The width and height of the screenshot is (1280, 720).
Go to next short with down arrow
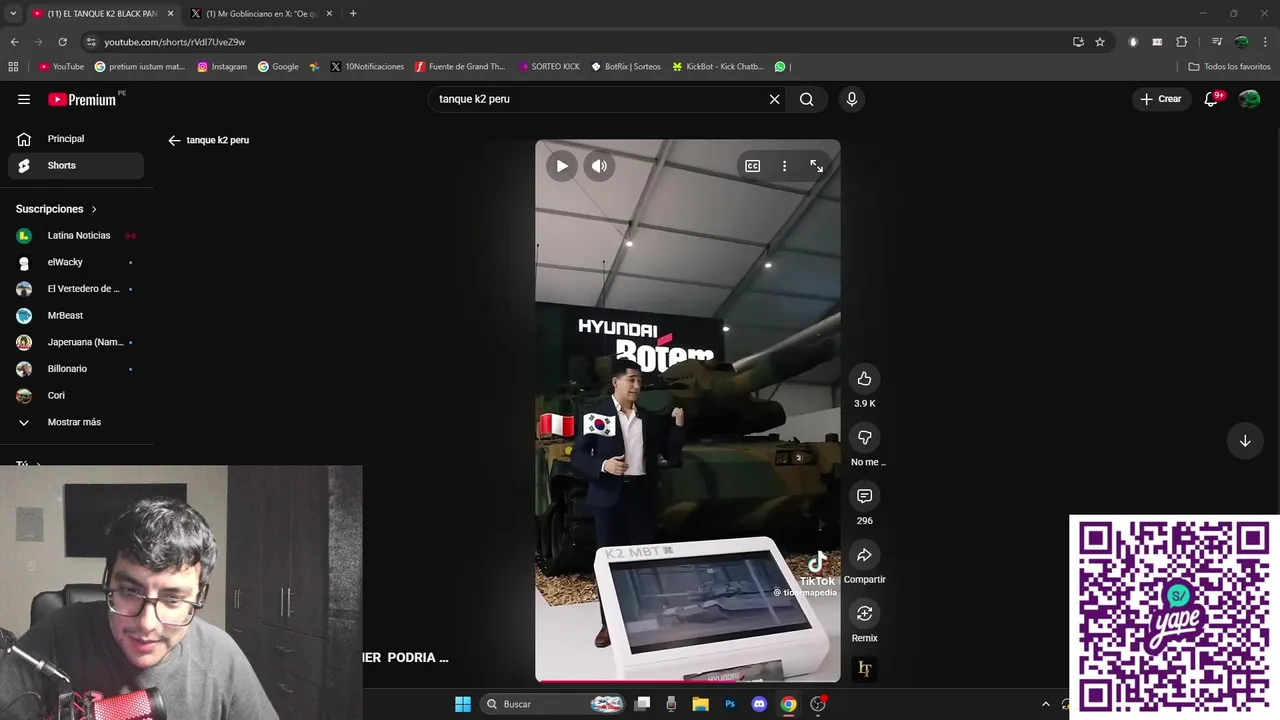pos(1245,440)
